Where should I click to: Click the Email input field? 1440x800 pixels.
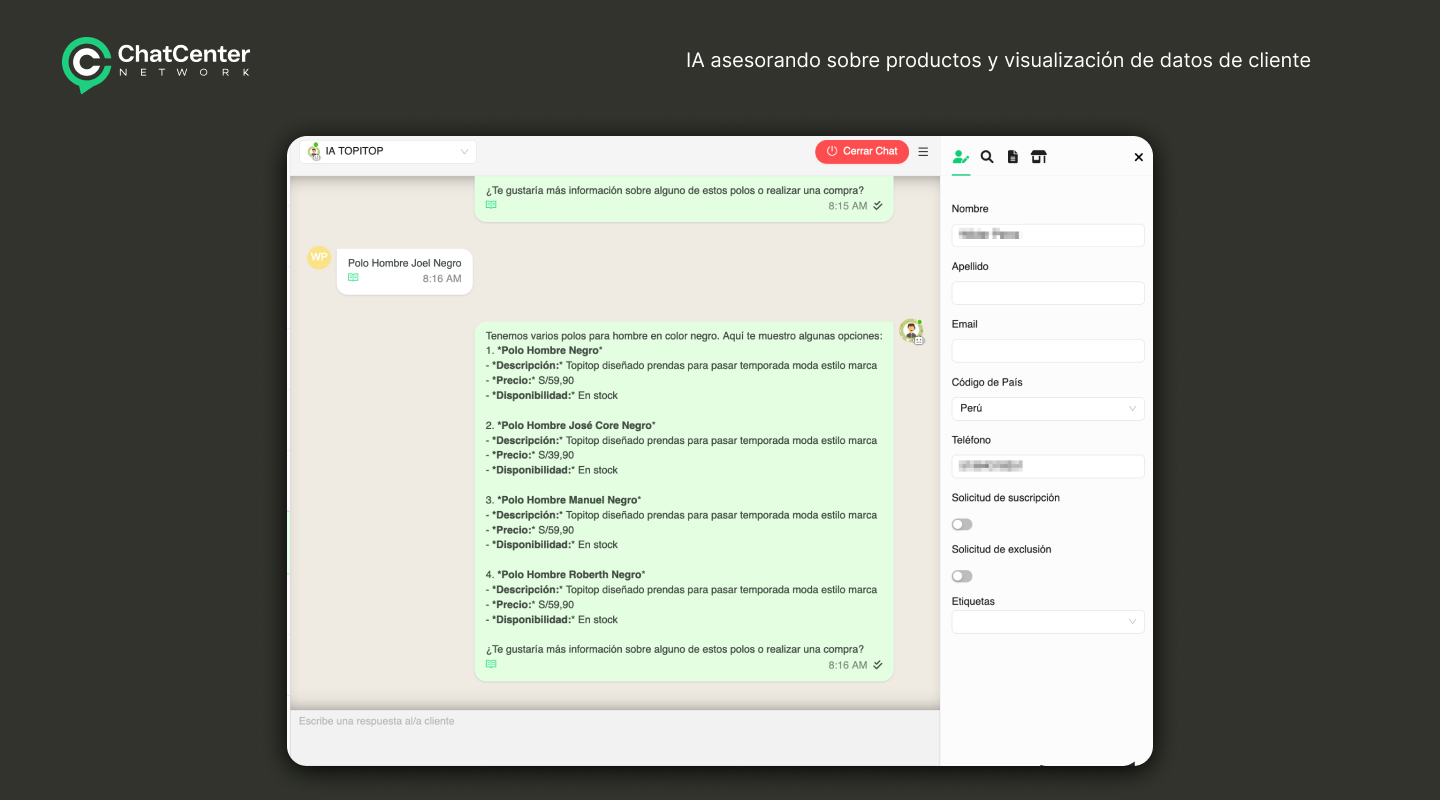[1048, 351]
